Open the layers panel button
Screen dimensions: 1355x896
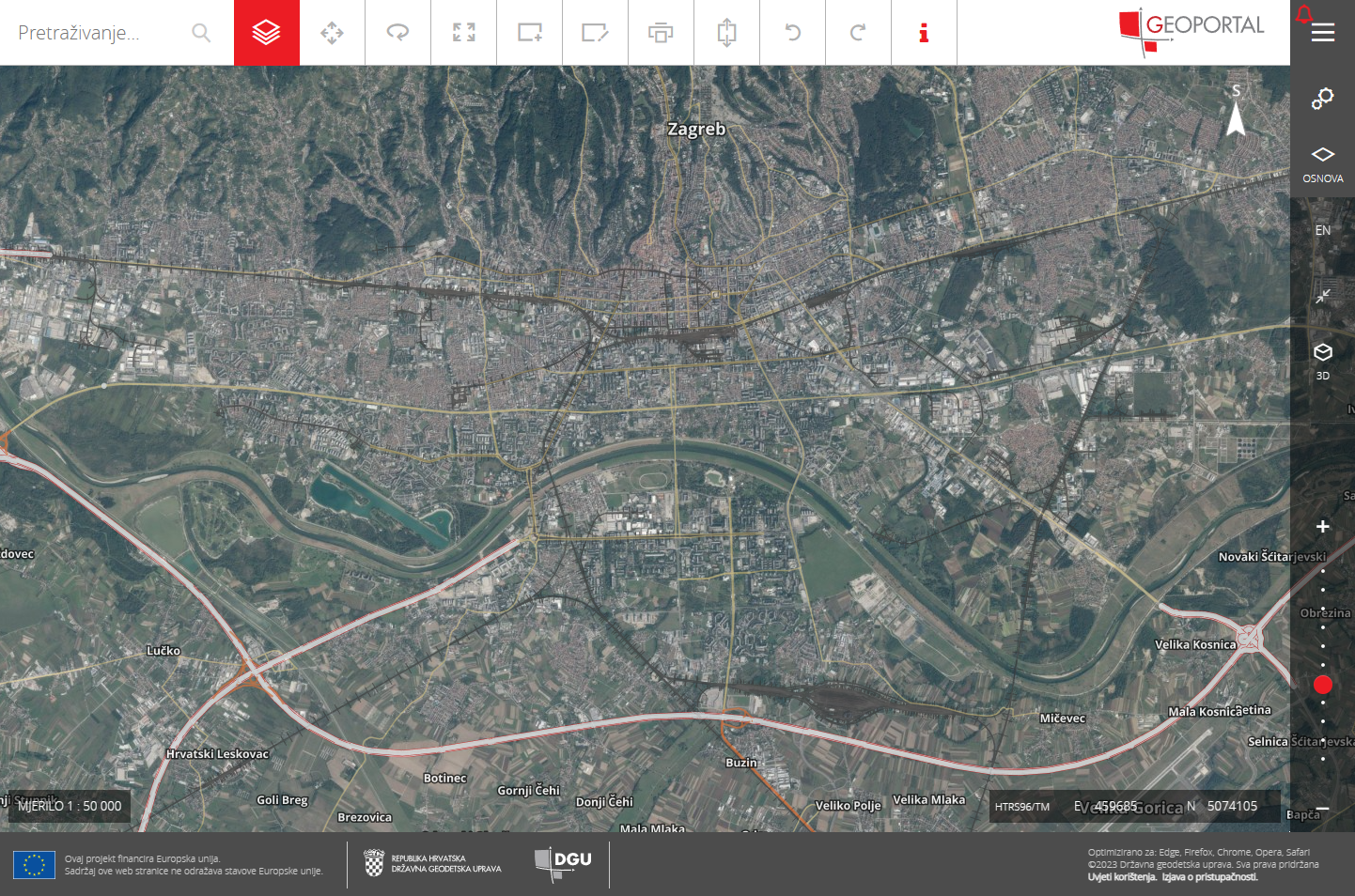click(267, 33)
